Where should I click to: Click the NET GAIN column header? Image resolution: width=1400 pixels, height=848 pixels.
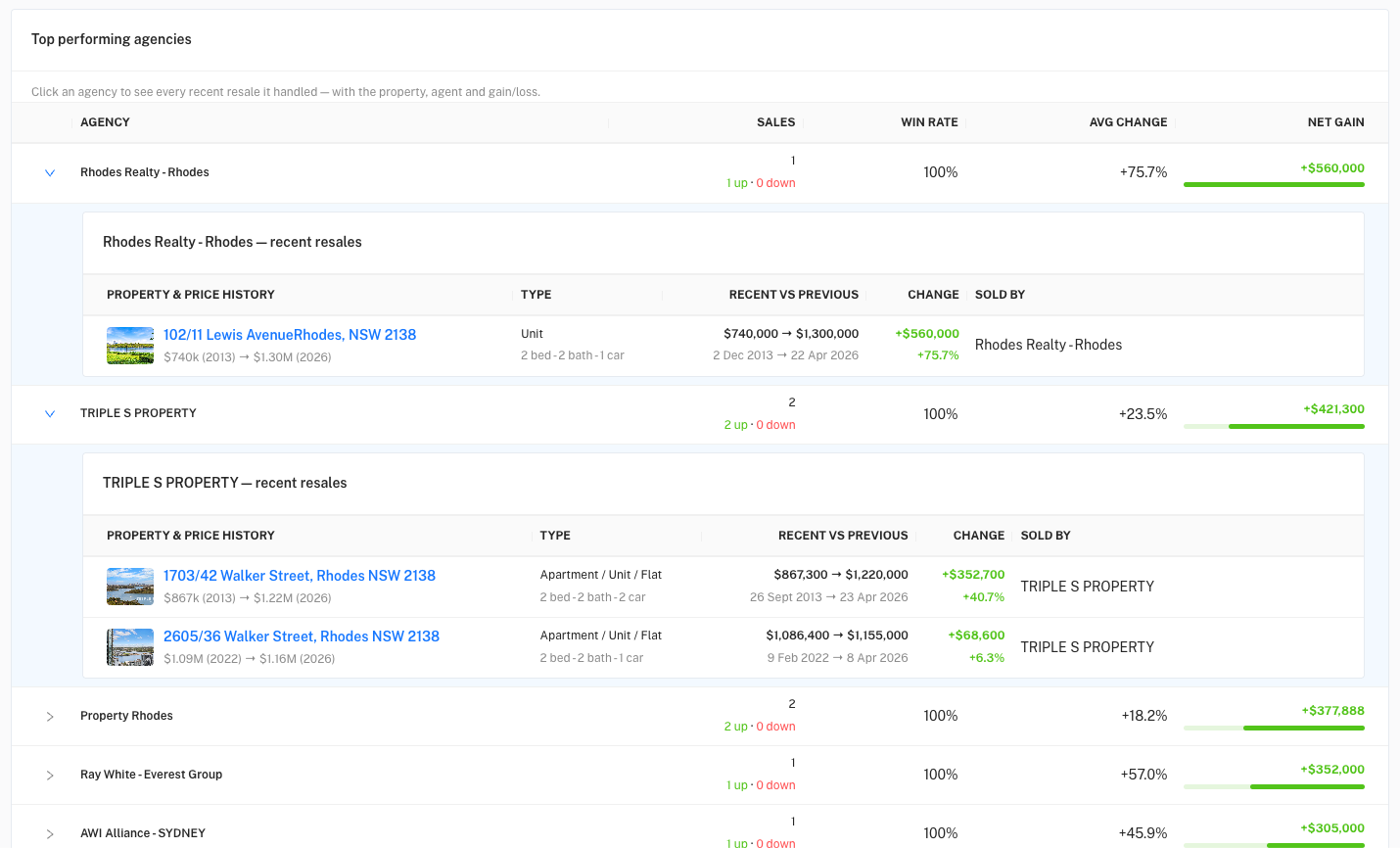tap(1336, 122)
